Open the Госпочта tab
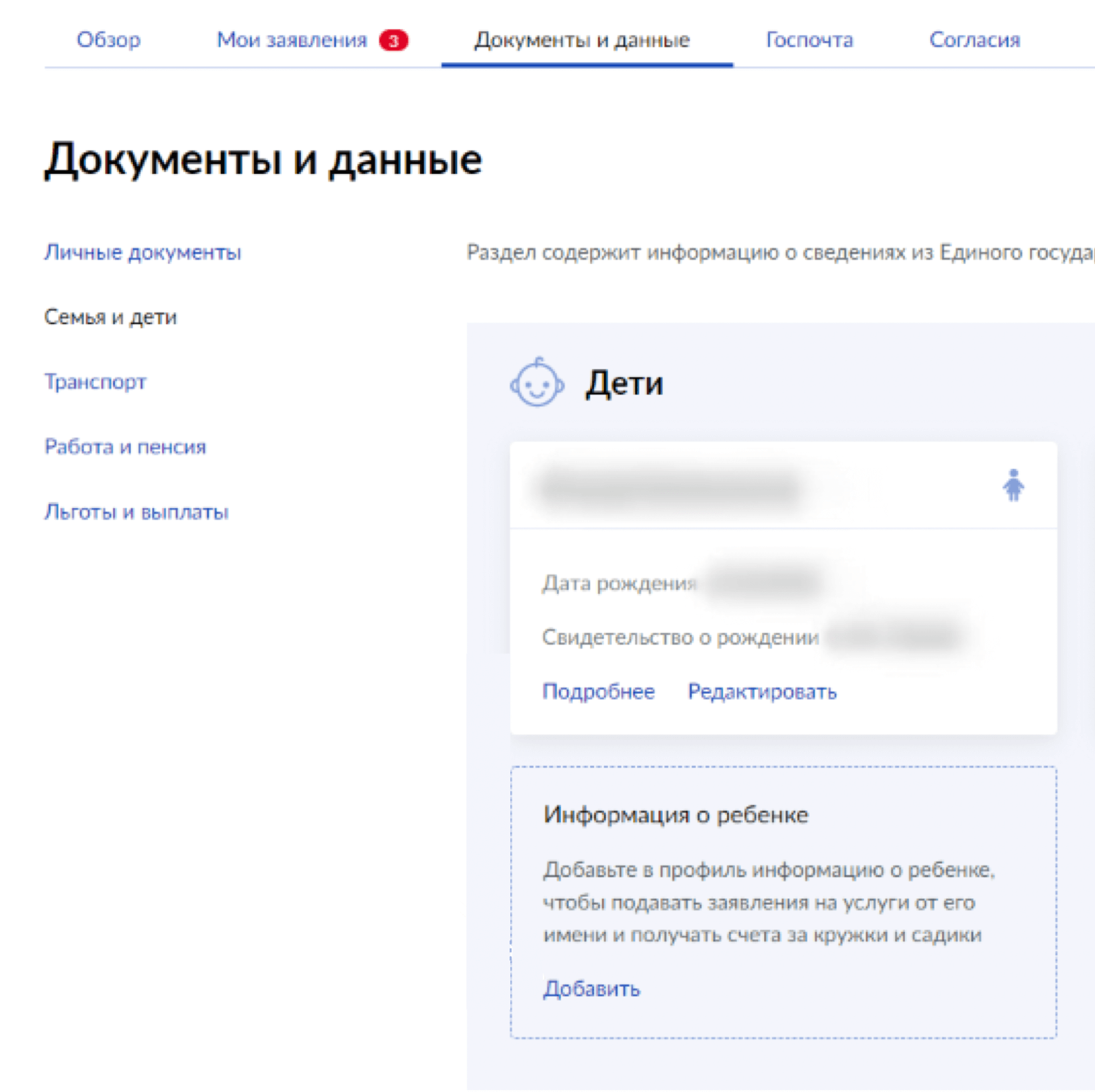1095x1092 pixels. coord(809,40)
